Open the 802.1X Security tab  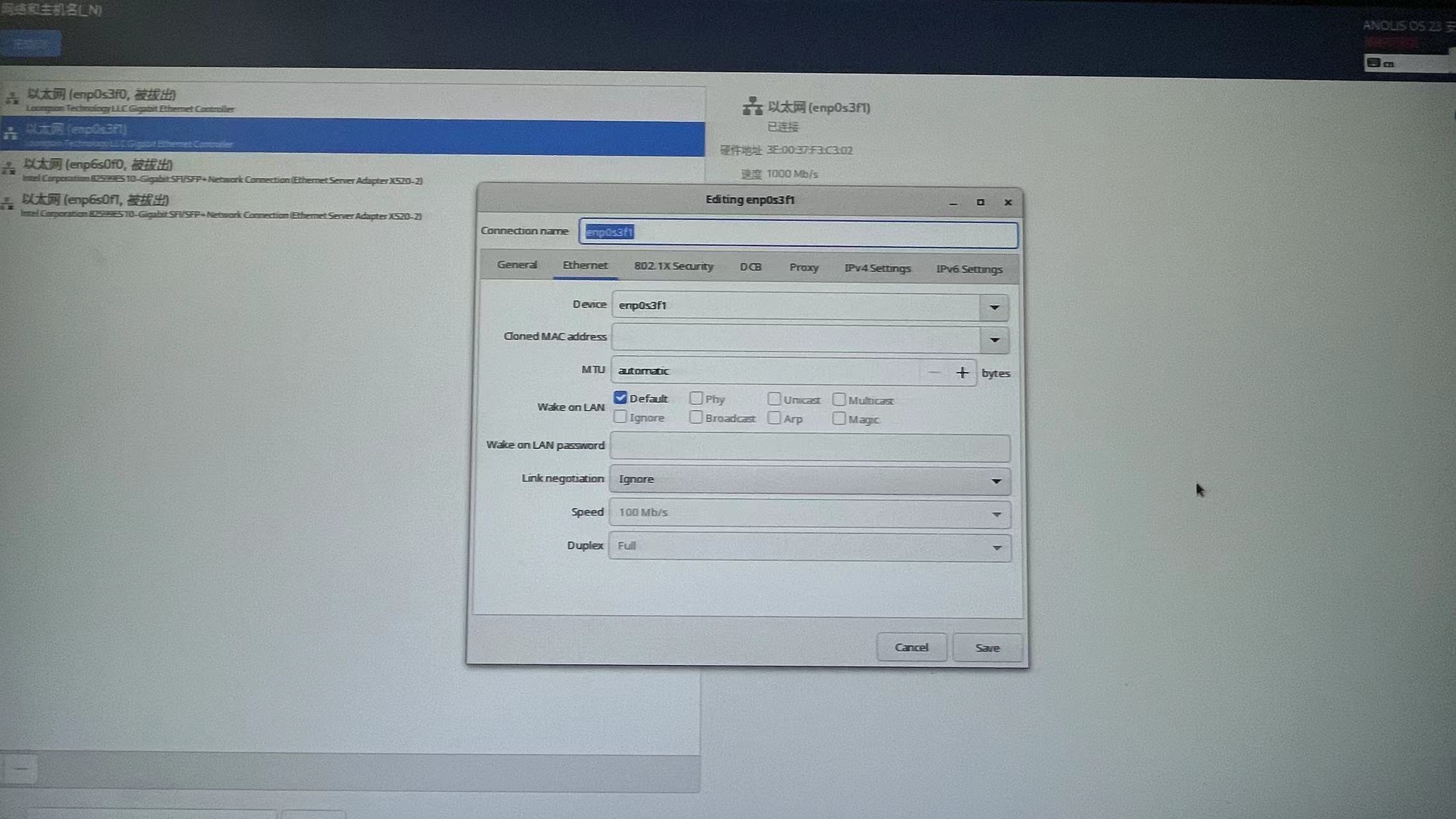(x=673, y=266)
